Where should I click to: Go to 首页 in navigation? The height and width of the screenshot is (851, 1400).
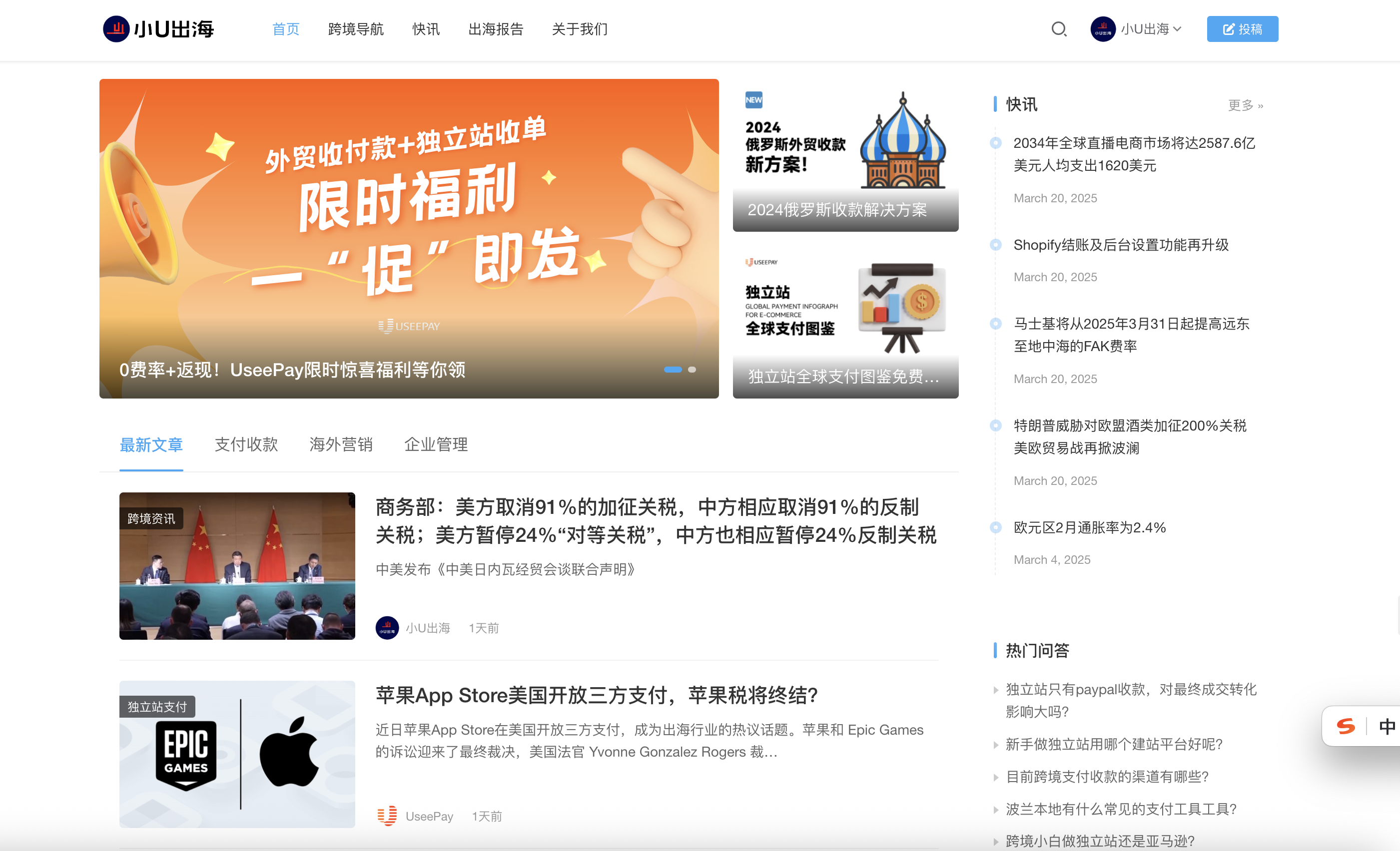click(x=285, y=29)
